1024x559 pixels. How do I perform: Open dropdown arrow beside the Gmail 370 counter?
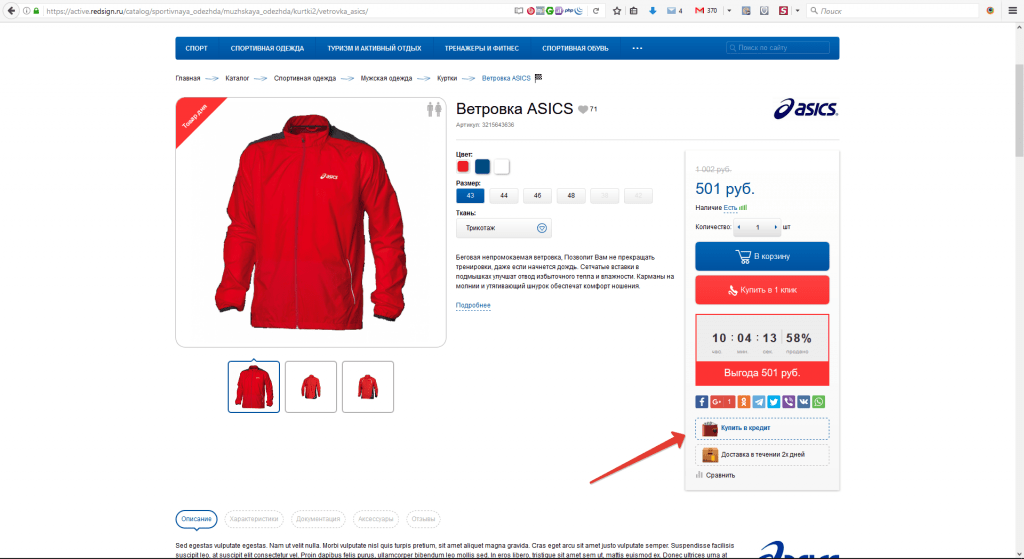[729, 10]
